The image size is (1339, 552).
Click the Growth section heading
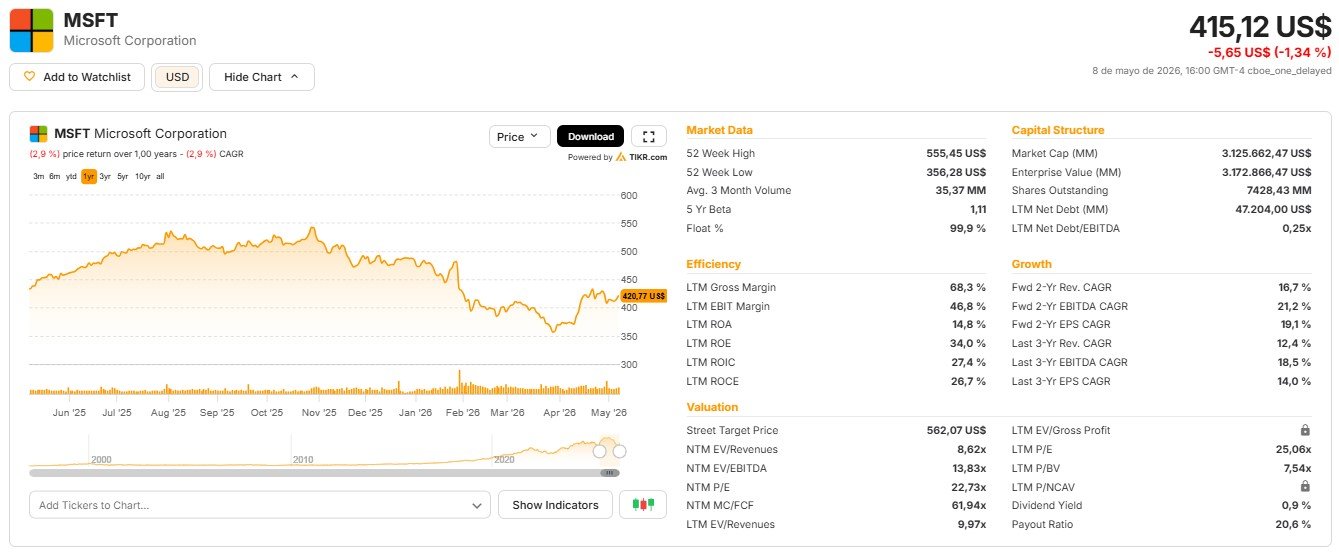point(1031,264)
